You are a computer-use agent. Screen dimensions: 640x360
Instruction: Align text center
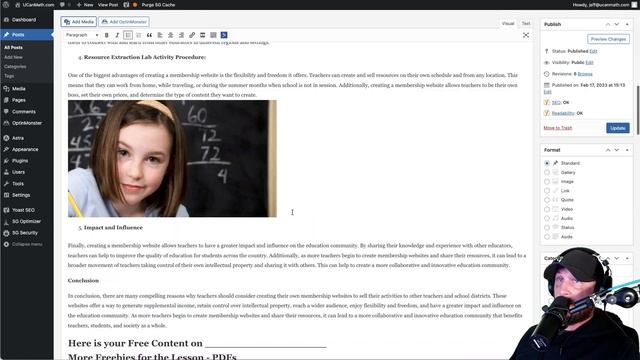171,35
